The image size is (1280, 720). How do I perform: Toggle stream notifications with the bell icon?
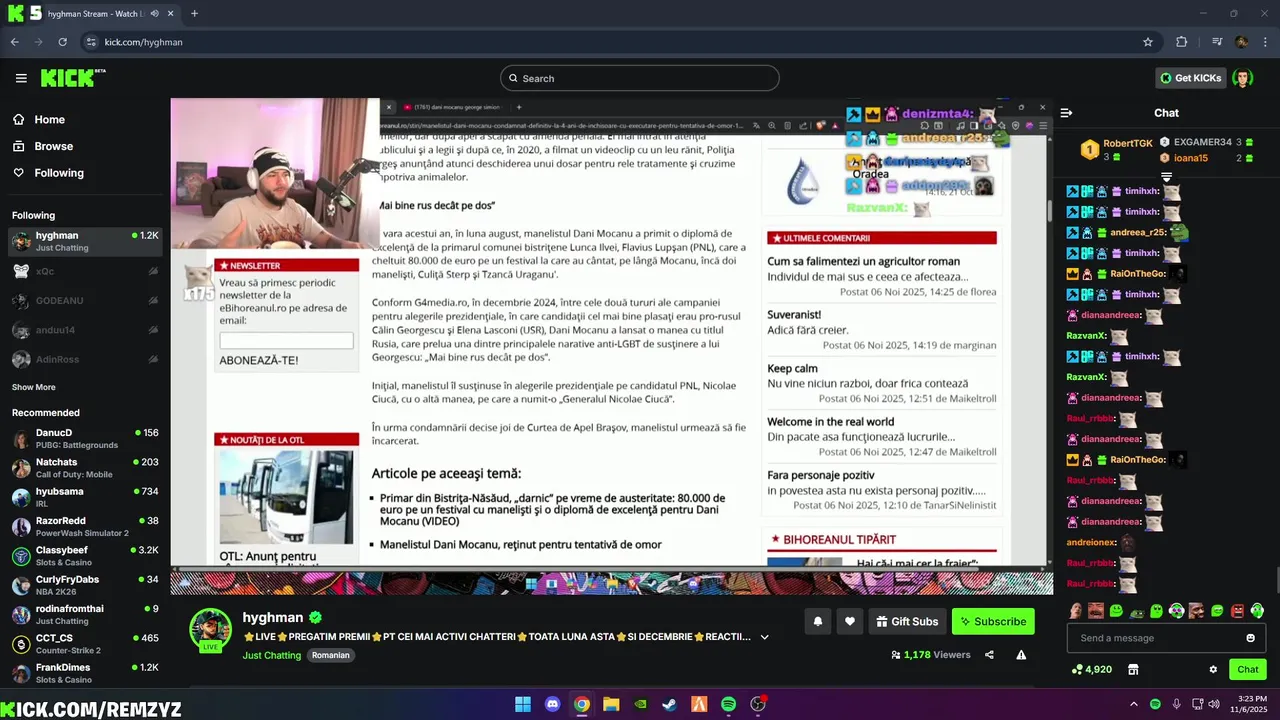coord(818,621)
